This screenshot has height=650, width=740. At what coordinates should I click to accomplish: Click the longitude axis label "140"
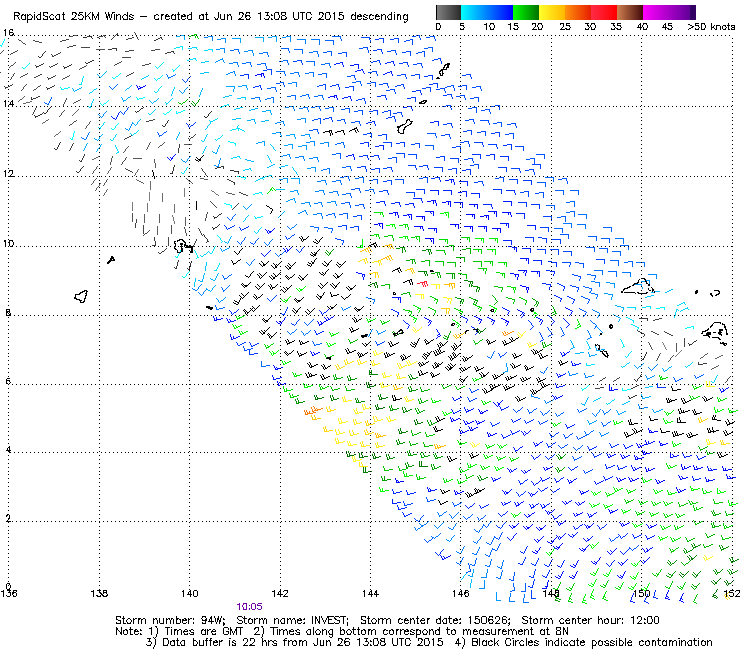coord(190,593)
